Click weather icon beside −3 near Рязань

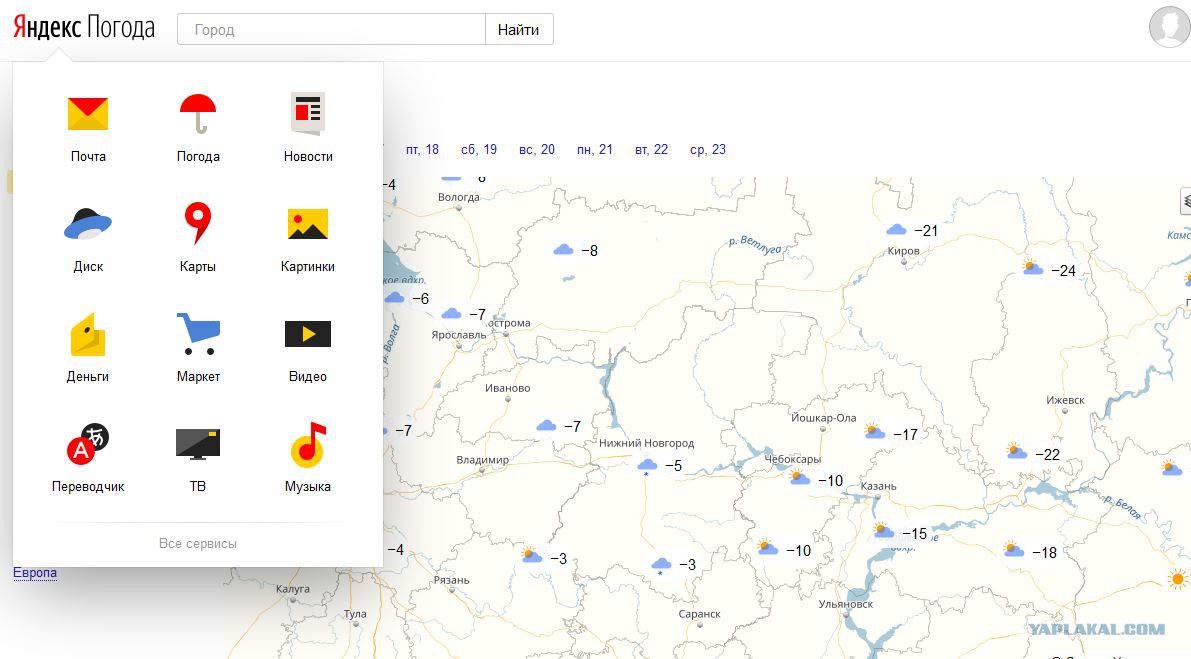(532, 555)
